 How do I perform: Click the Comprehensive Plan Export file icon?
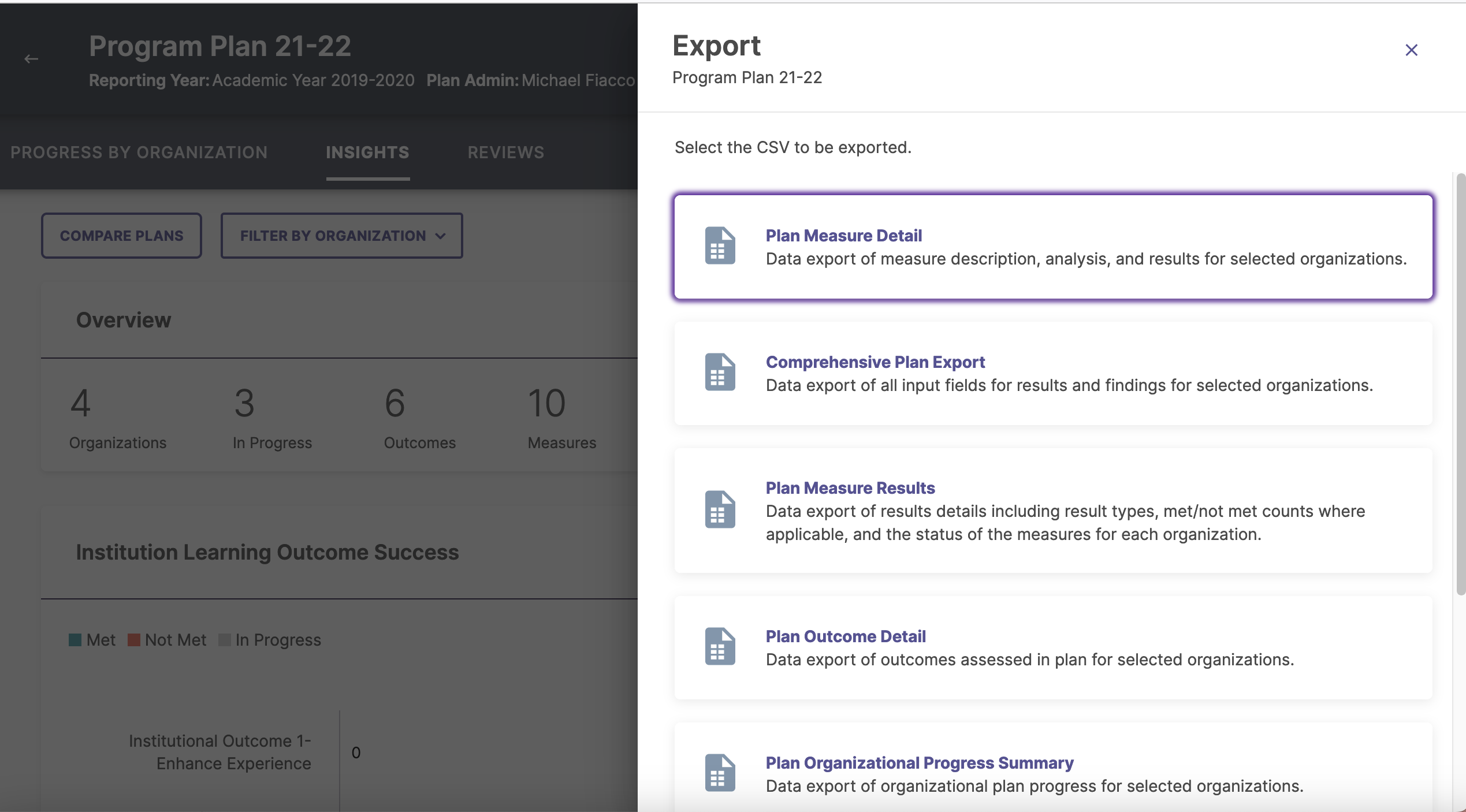coord(720,373)
